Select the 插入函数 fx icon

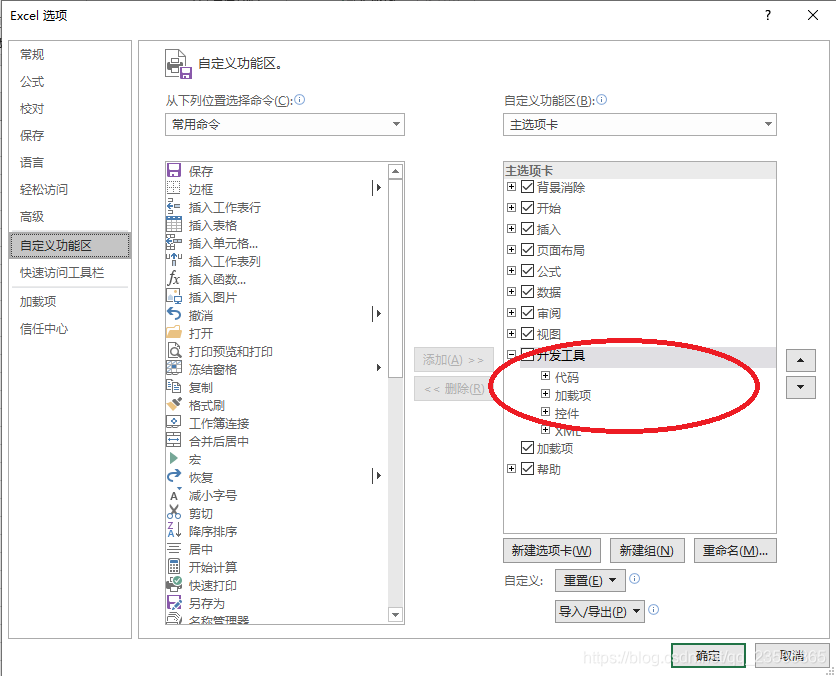tap(174, 278)
